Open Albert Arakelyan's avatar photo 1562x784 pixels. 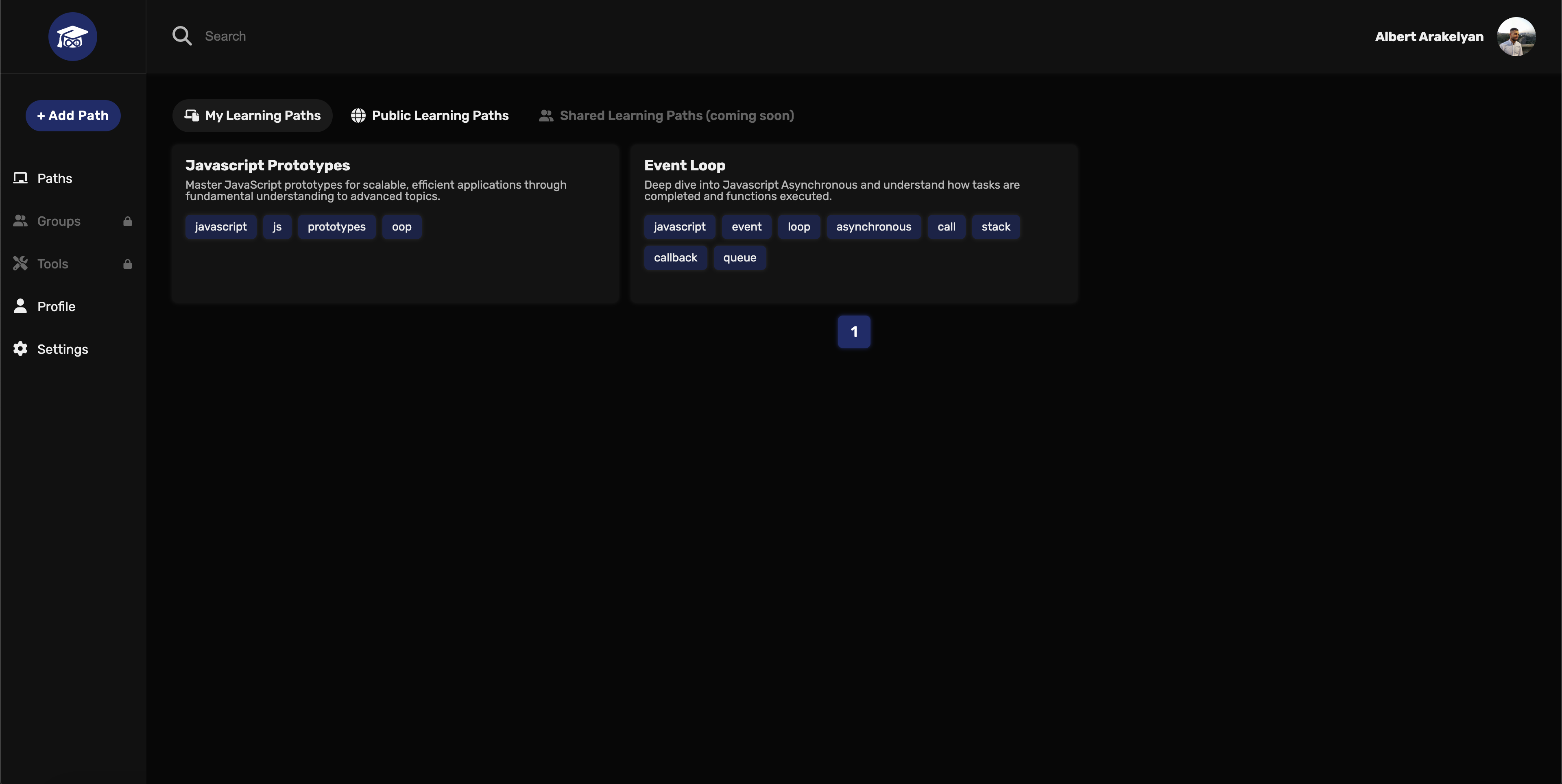1516,36
